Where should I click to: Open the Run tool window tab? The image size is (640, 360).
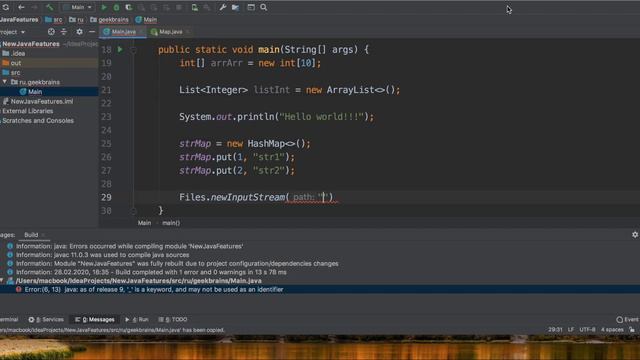[x=137, y=320]
